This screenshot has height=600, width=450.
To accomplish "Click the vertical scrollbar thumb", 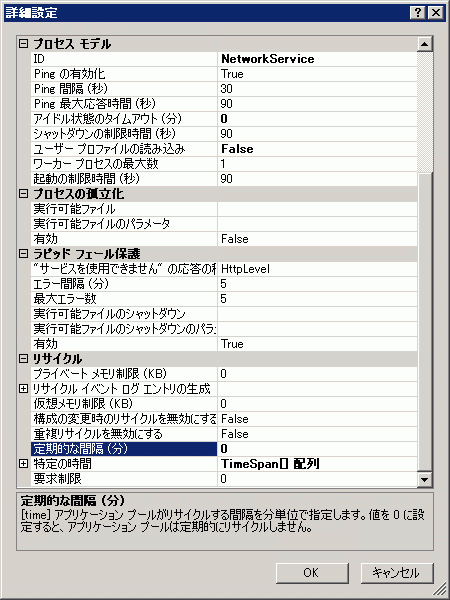I will (425, 322).
